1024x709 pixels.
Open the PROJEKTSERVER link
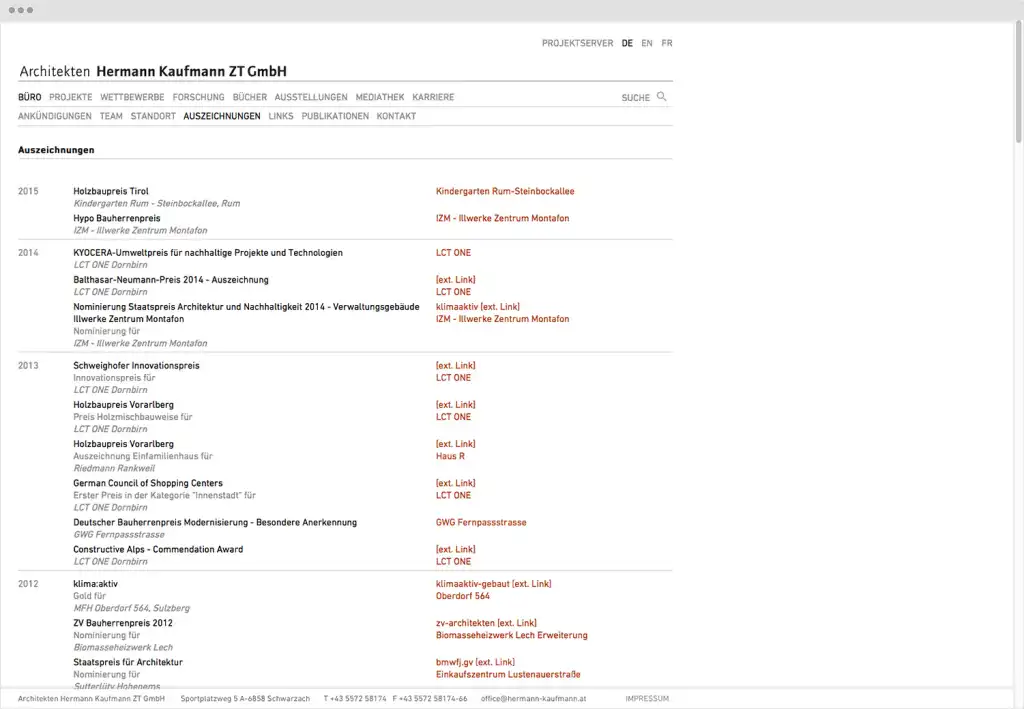(x=577, y=44)
